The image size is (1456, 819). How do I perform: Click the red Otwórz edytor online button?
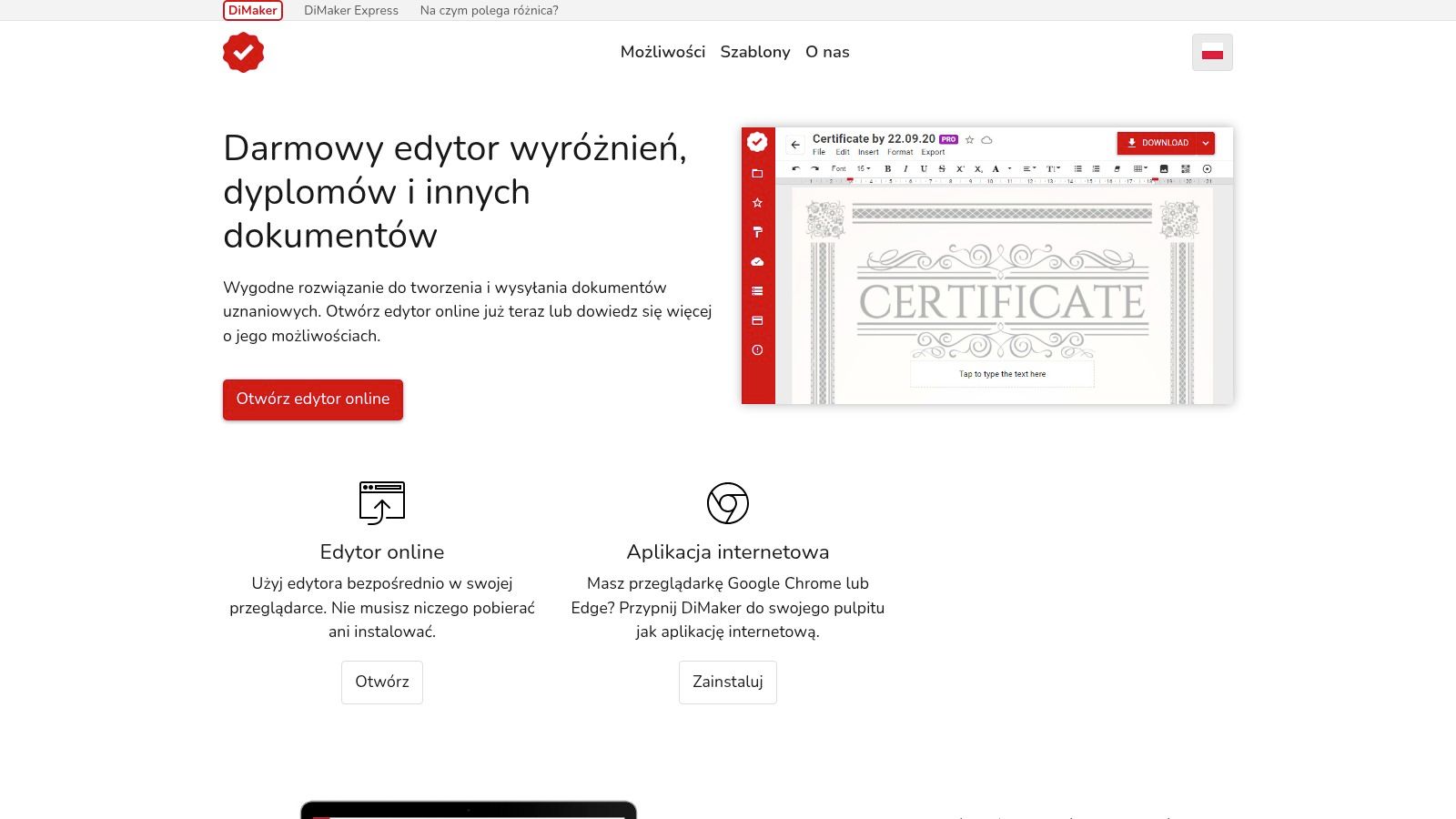coord(313,399)
